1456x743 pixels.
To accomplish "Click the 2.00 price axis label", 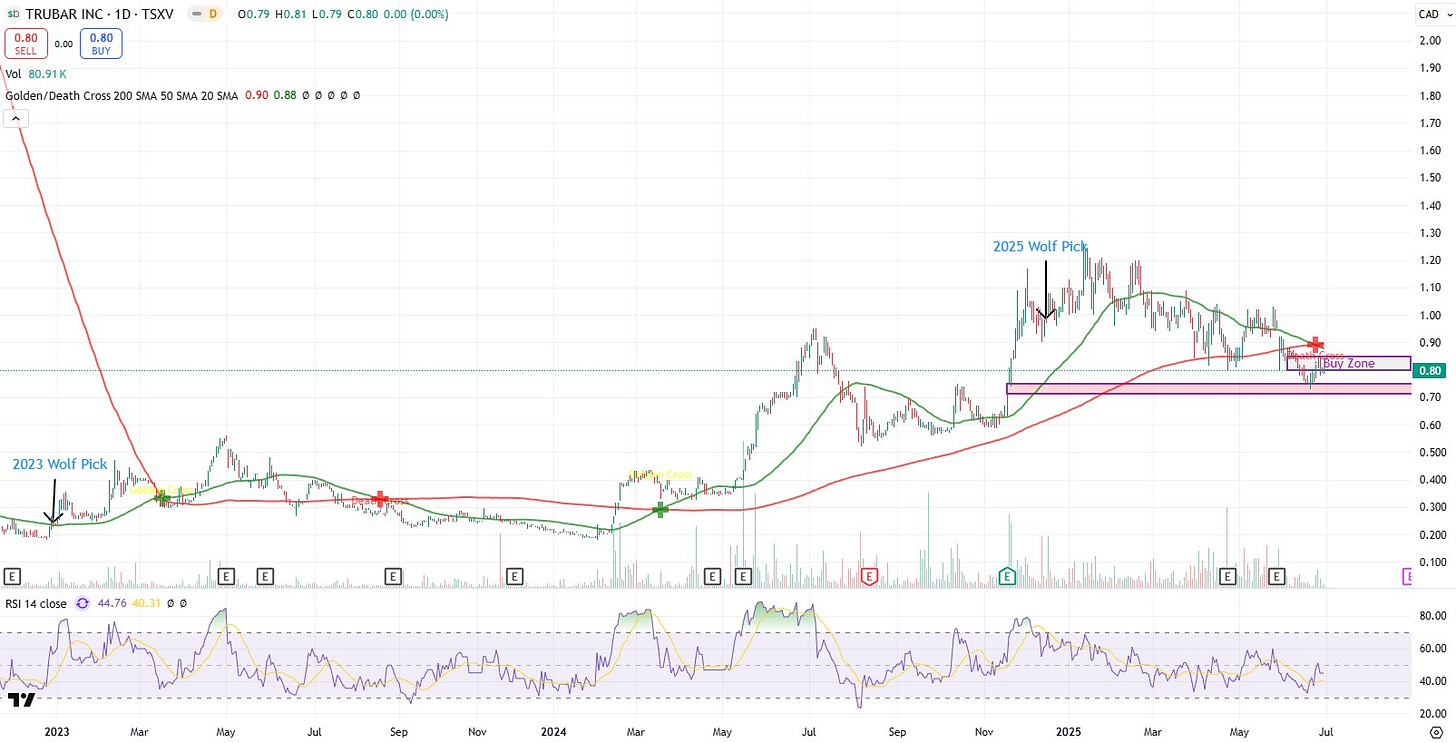I will point(1430,40).
